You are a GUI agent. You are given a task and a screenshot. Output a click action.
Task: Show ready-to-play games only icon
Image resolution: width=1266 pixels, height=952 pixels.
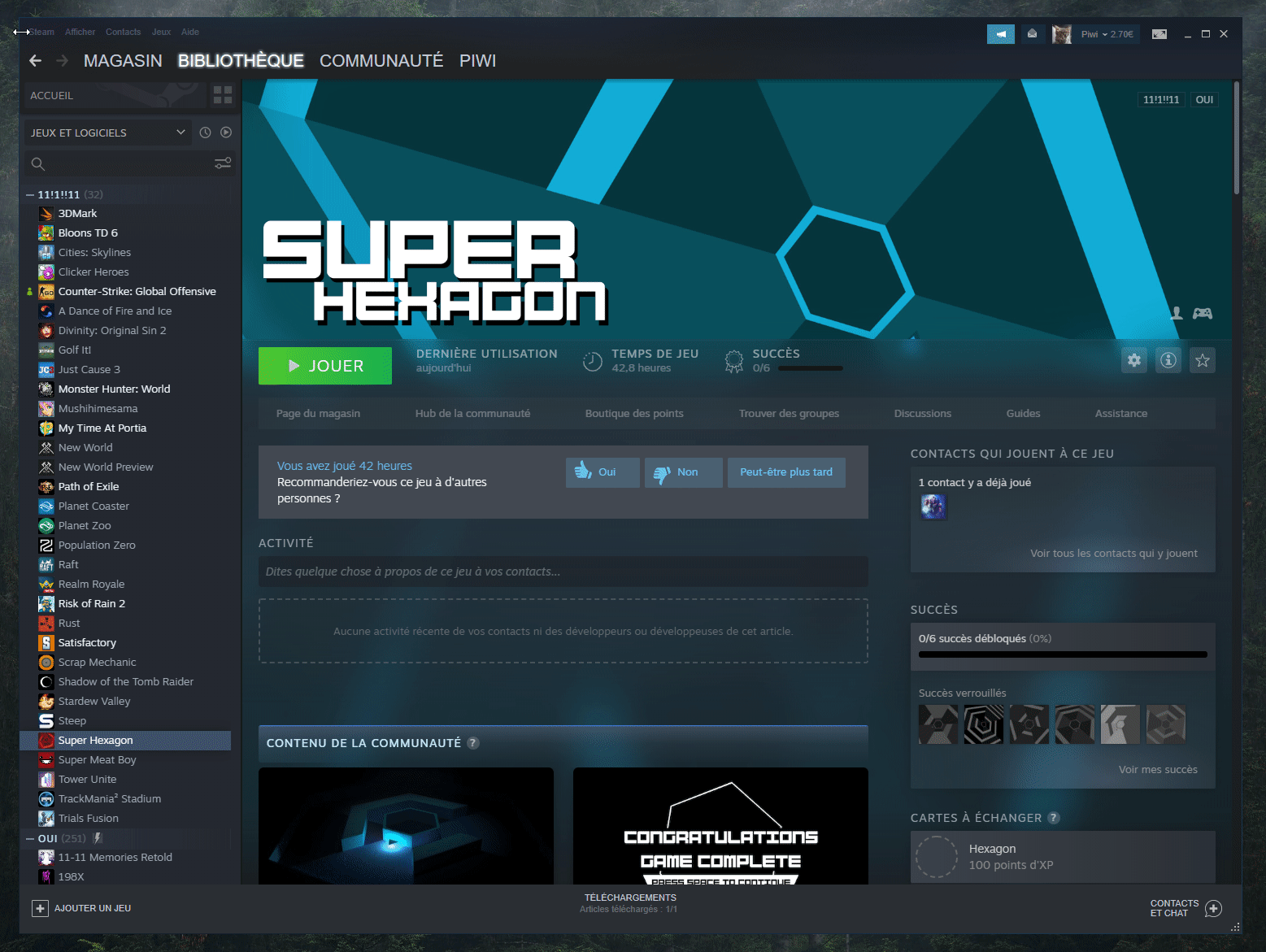pos(226,133)
